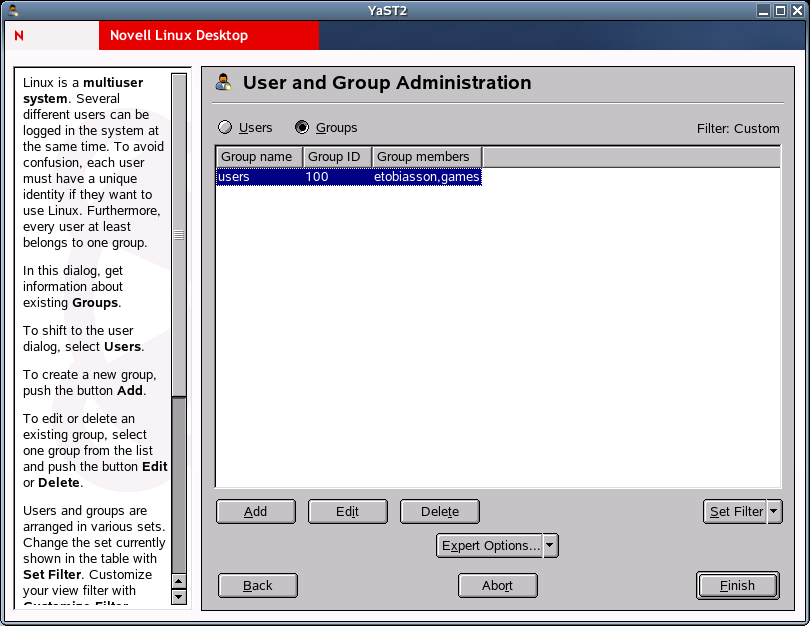
Task: Sort by Group name column header
Action: (259, 156)
